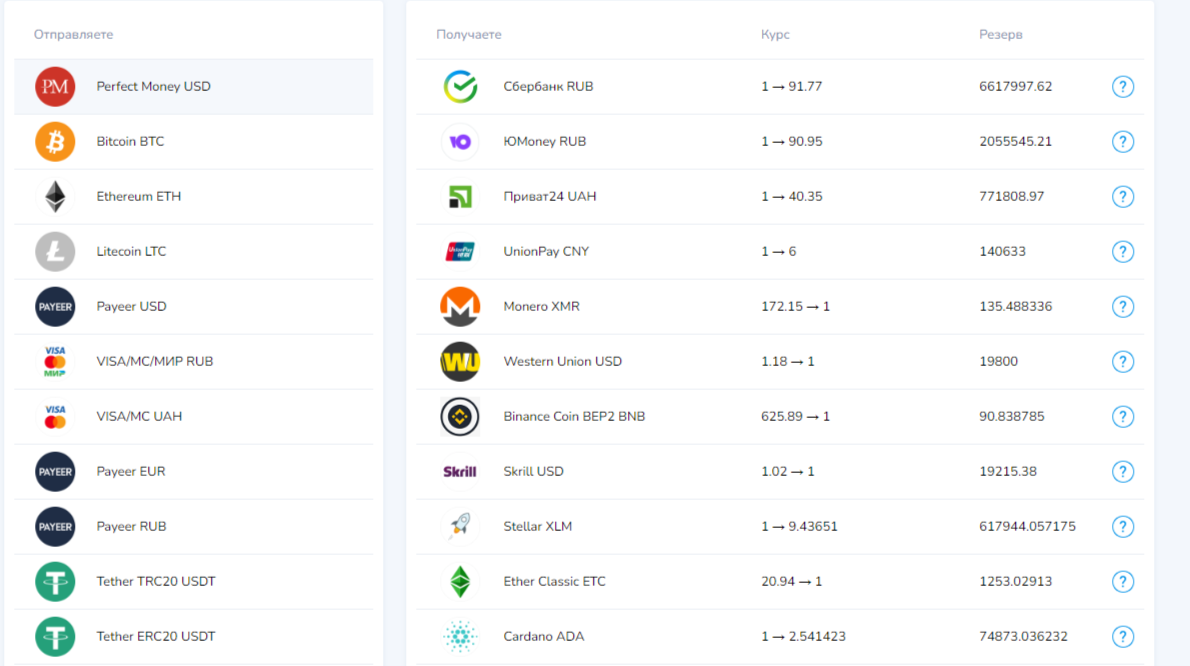Image resolution: width=1190 pixels, height=666 pixels.
Task: Click the rate 625.89 → 1
Action: (795, 416)
